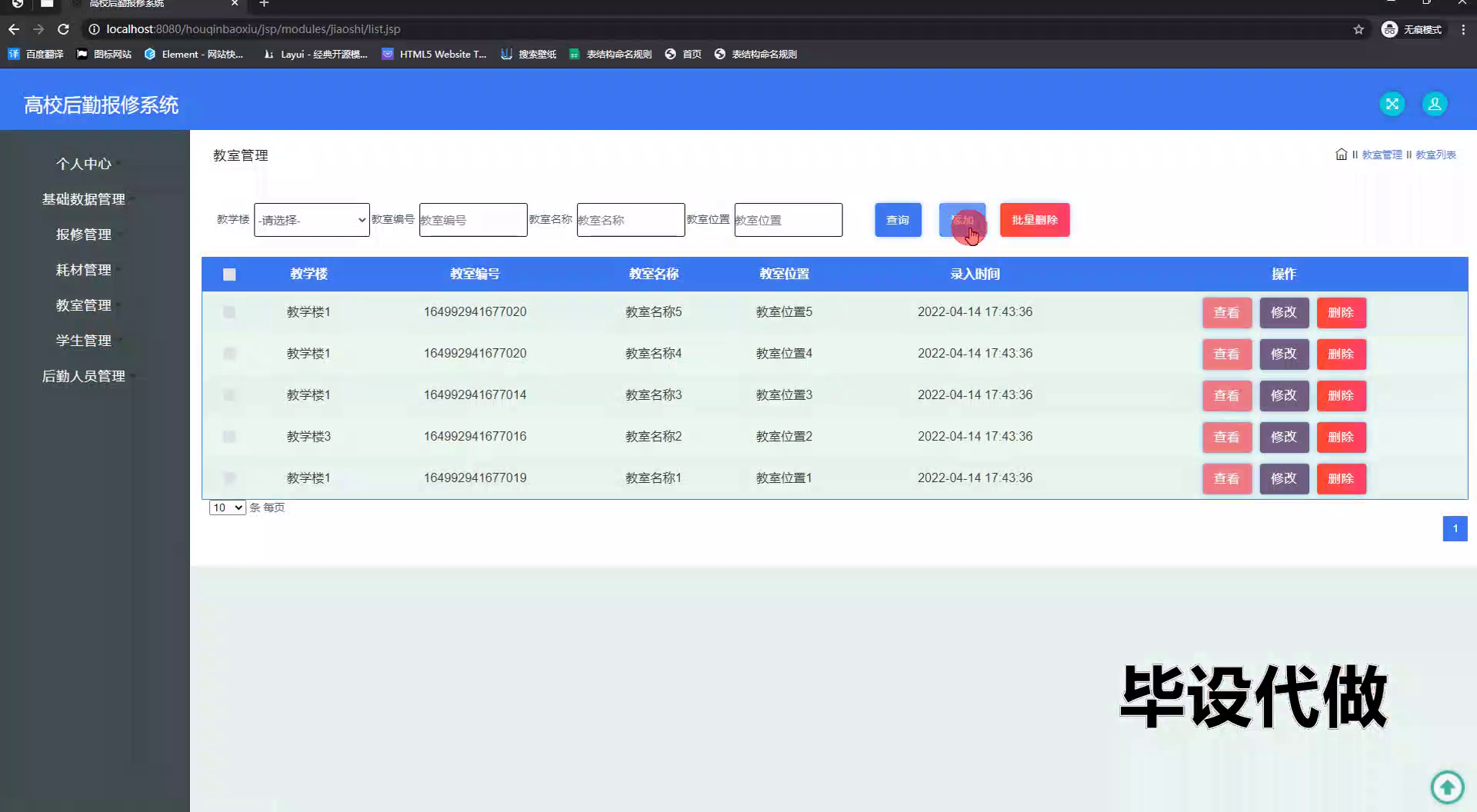Expand 基础数据管理 sidebar menu
Viewport: 1477px width, 812px height.
click(84, 199)
